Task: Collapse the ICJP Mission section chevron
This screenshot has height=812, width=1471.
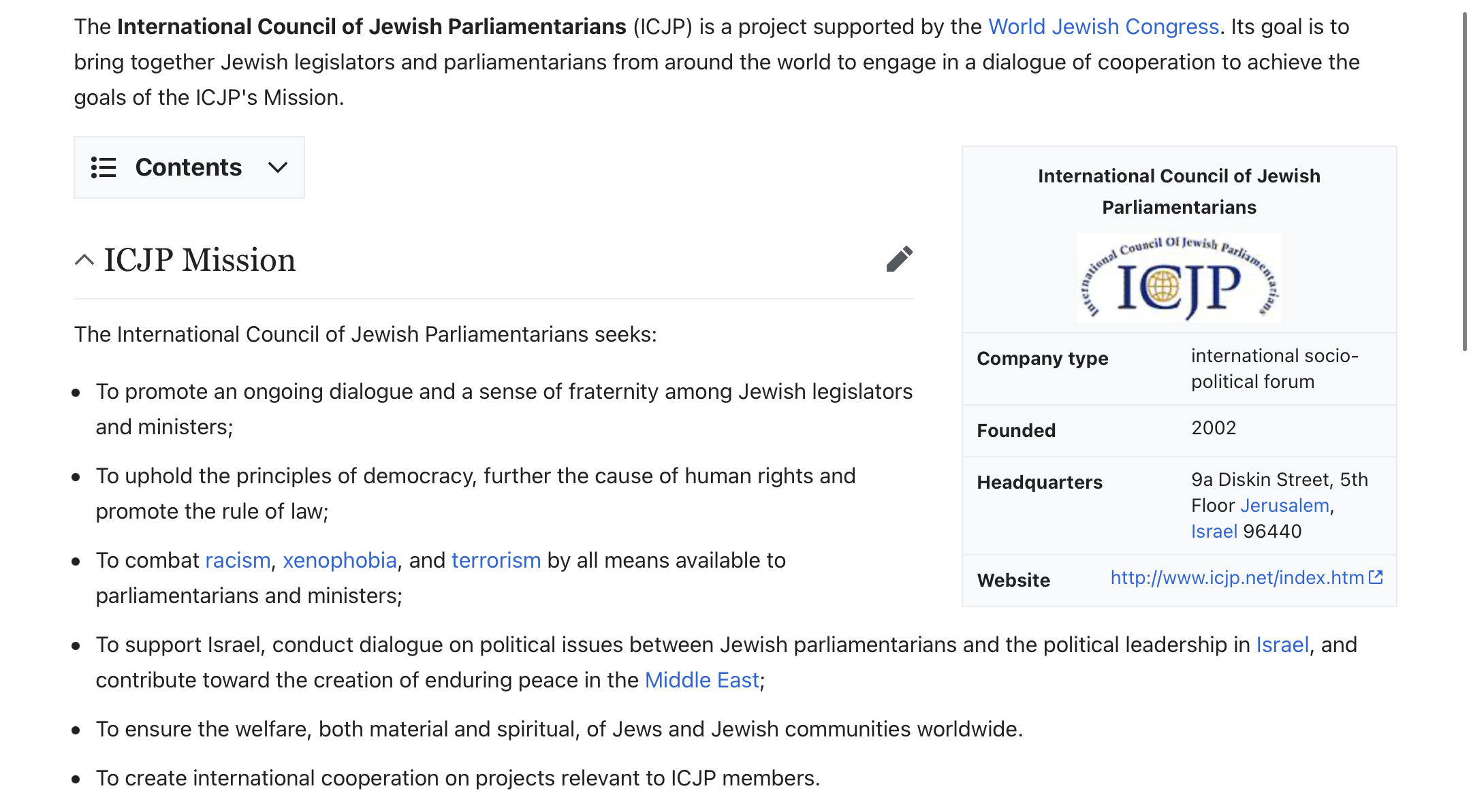Action: (x=84, y=260)
